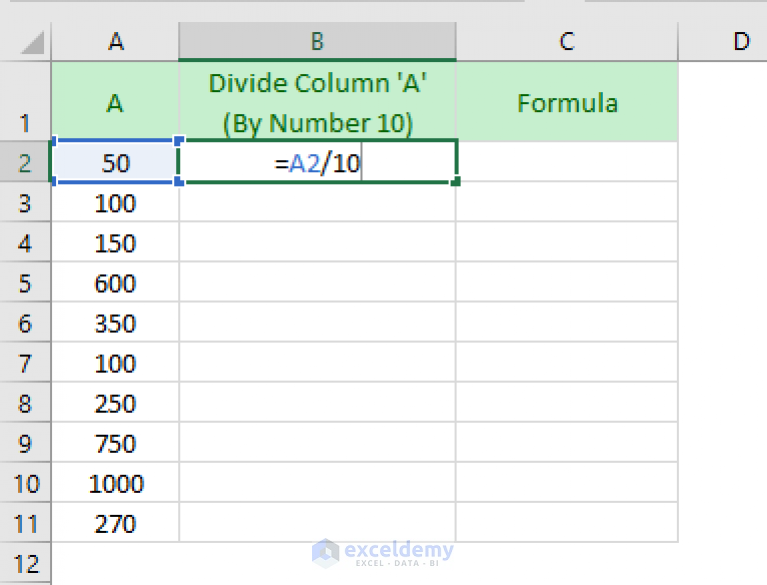767x585 pixels.
Task: Click cell A2 containing 50
Action: pyautogui.click(x=115, y=162)
